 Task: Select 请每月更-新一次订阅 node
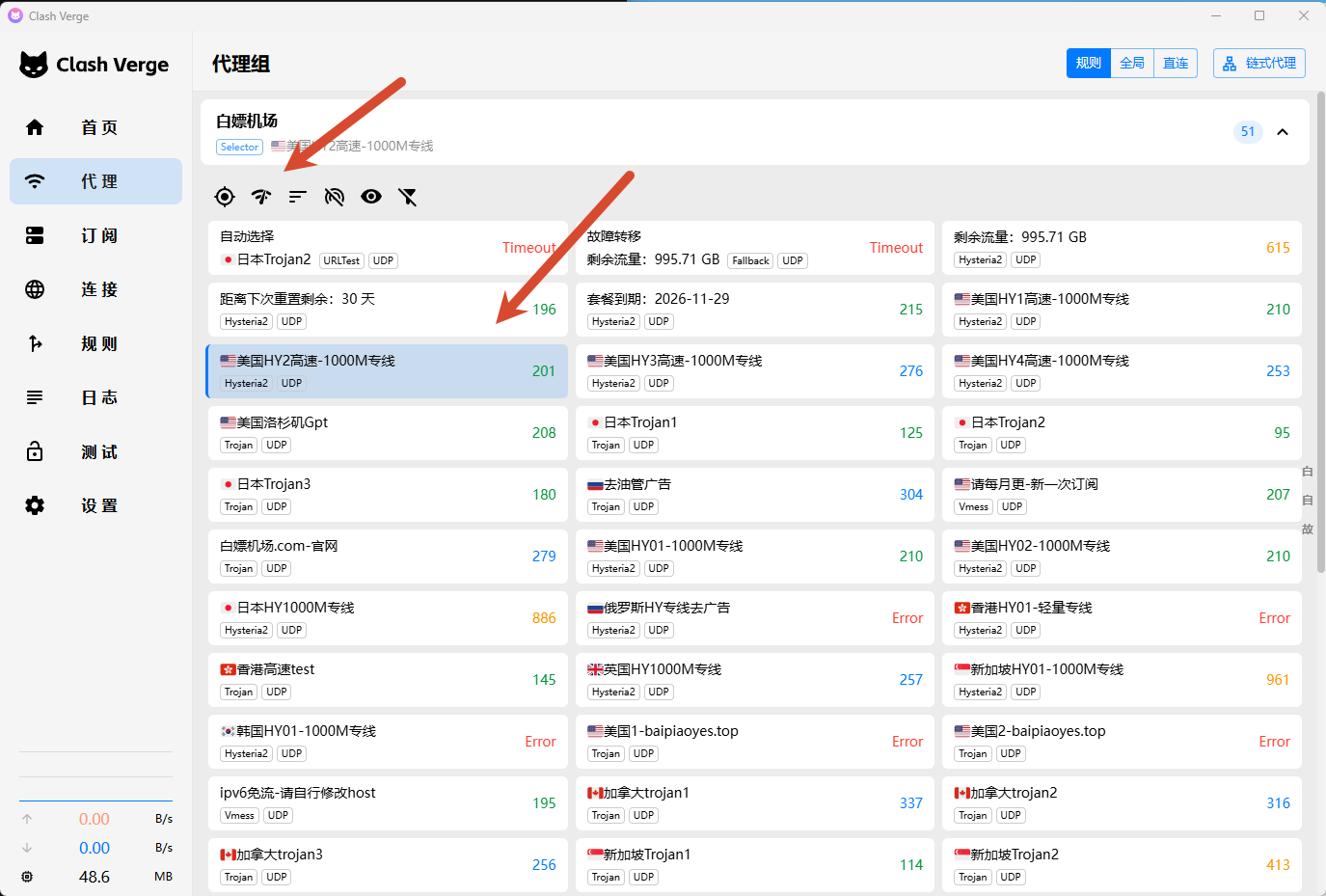tap(1122, 495)
